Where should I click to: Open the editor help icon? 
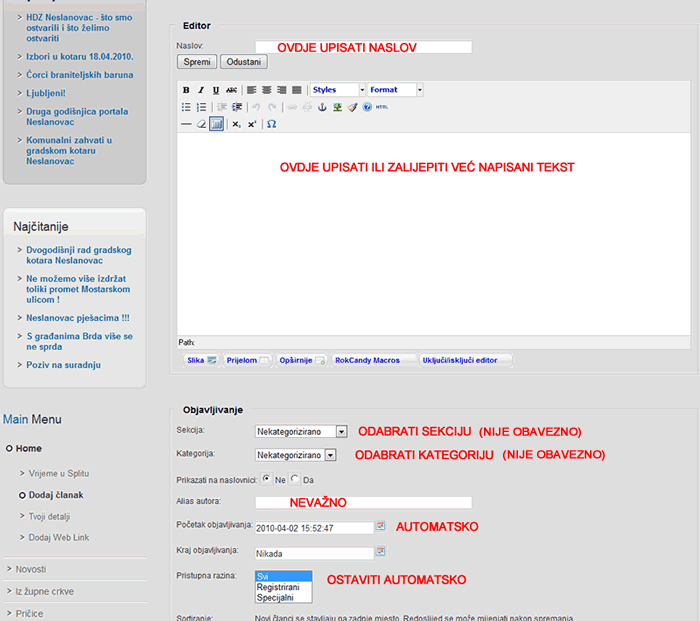[367, 107]
